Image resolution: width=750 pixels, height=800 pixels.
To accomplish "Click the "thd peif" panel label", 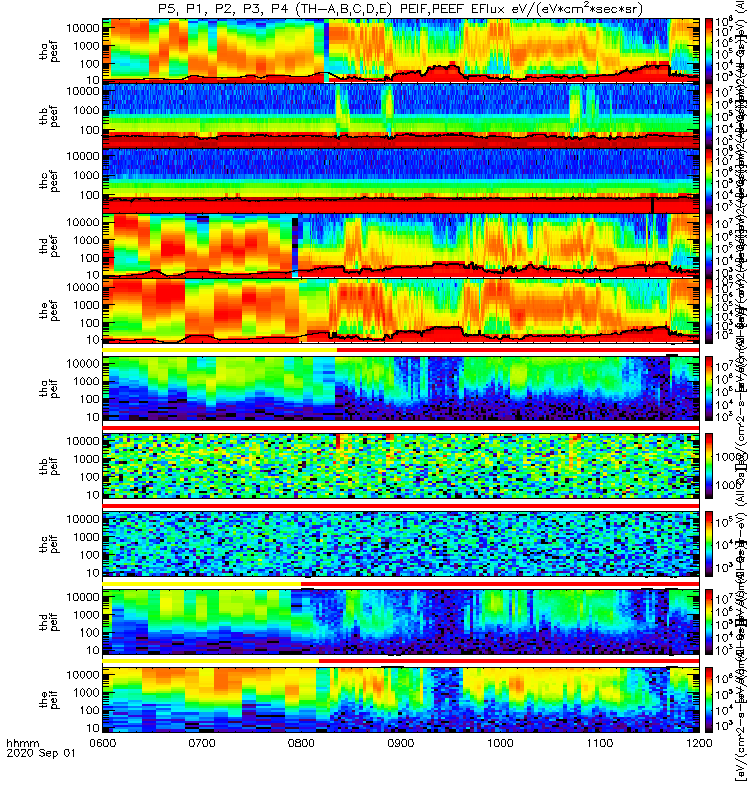I will point(49,621).
